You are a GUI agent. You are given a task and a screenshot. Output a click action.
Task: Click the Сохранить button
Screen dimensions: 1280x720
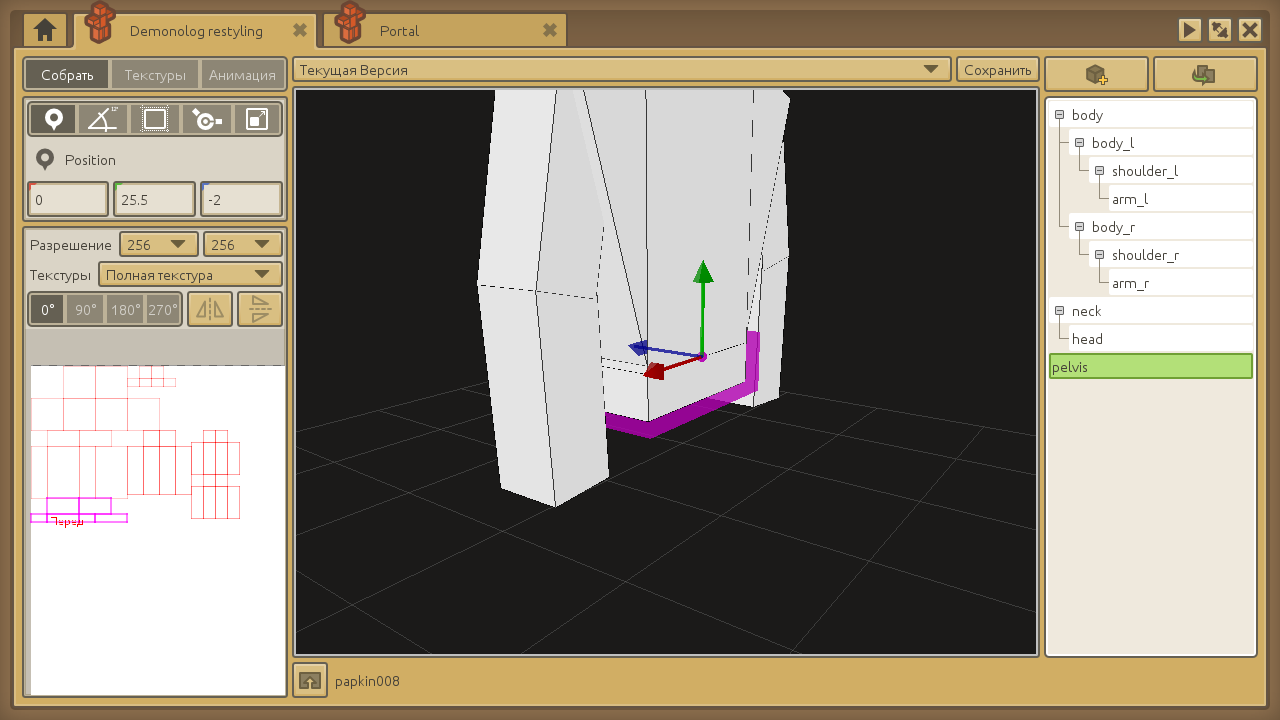point(998,70)
